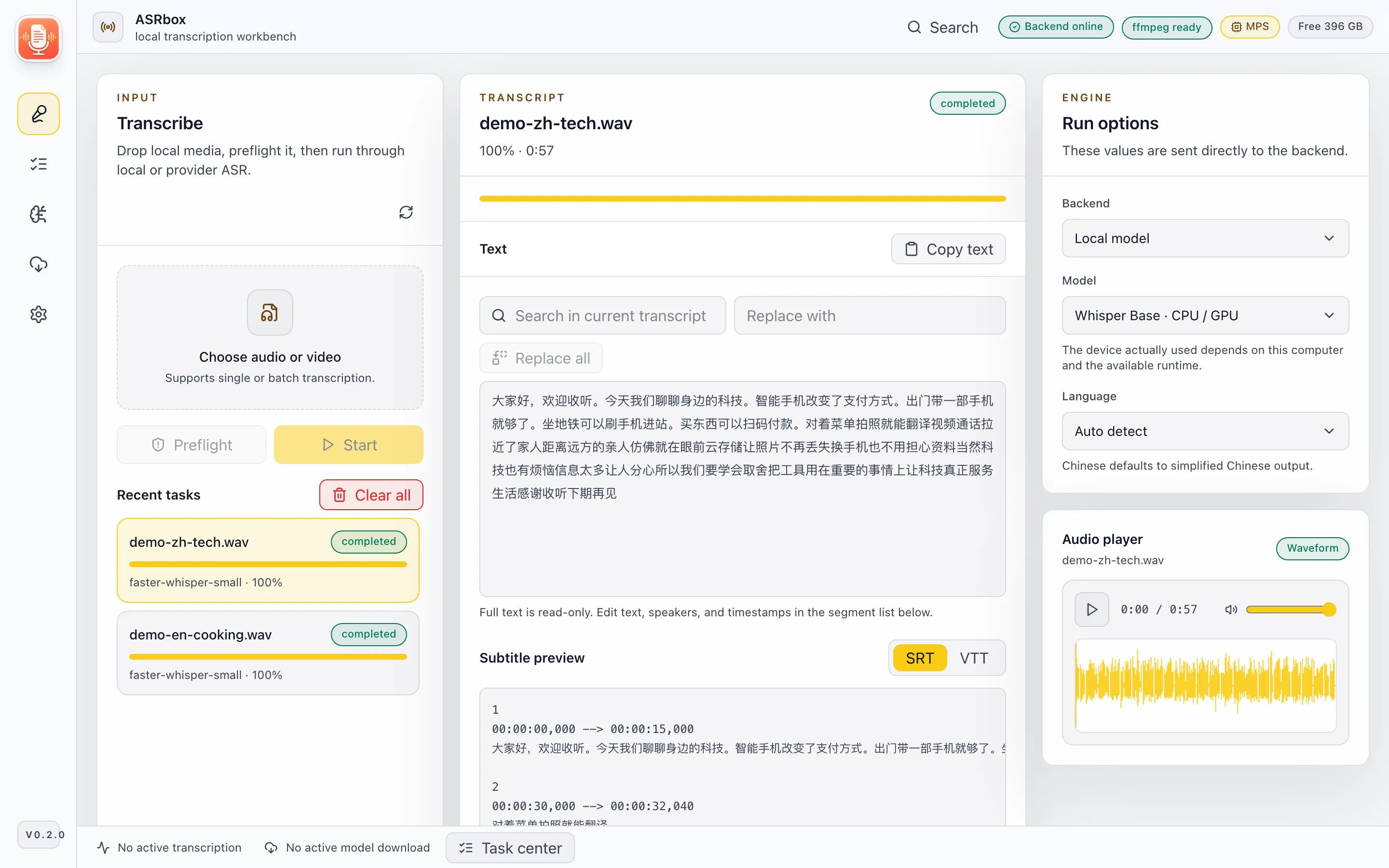
Task: Click the refresh icon in Input panel
Action: pyautogui.click(x=406, y=212)
